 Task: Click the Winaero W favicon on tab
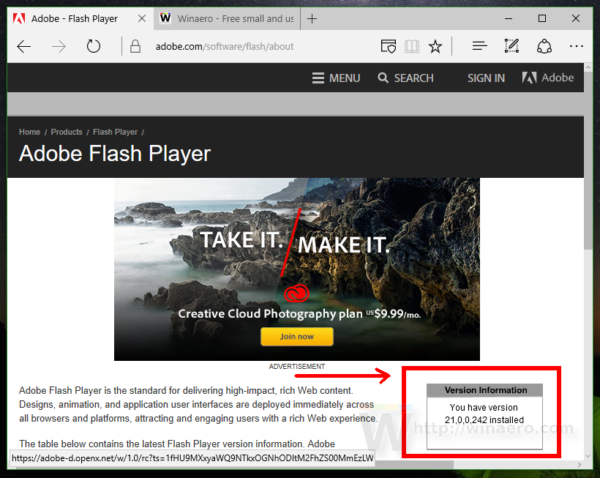pyautogui.click(x=165, y=18)
